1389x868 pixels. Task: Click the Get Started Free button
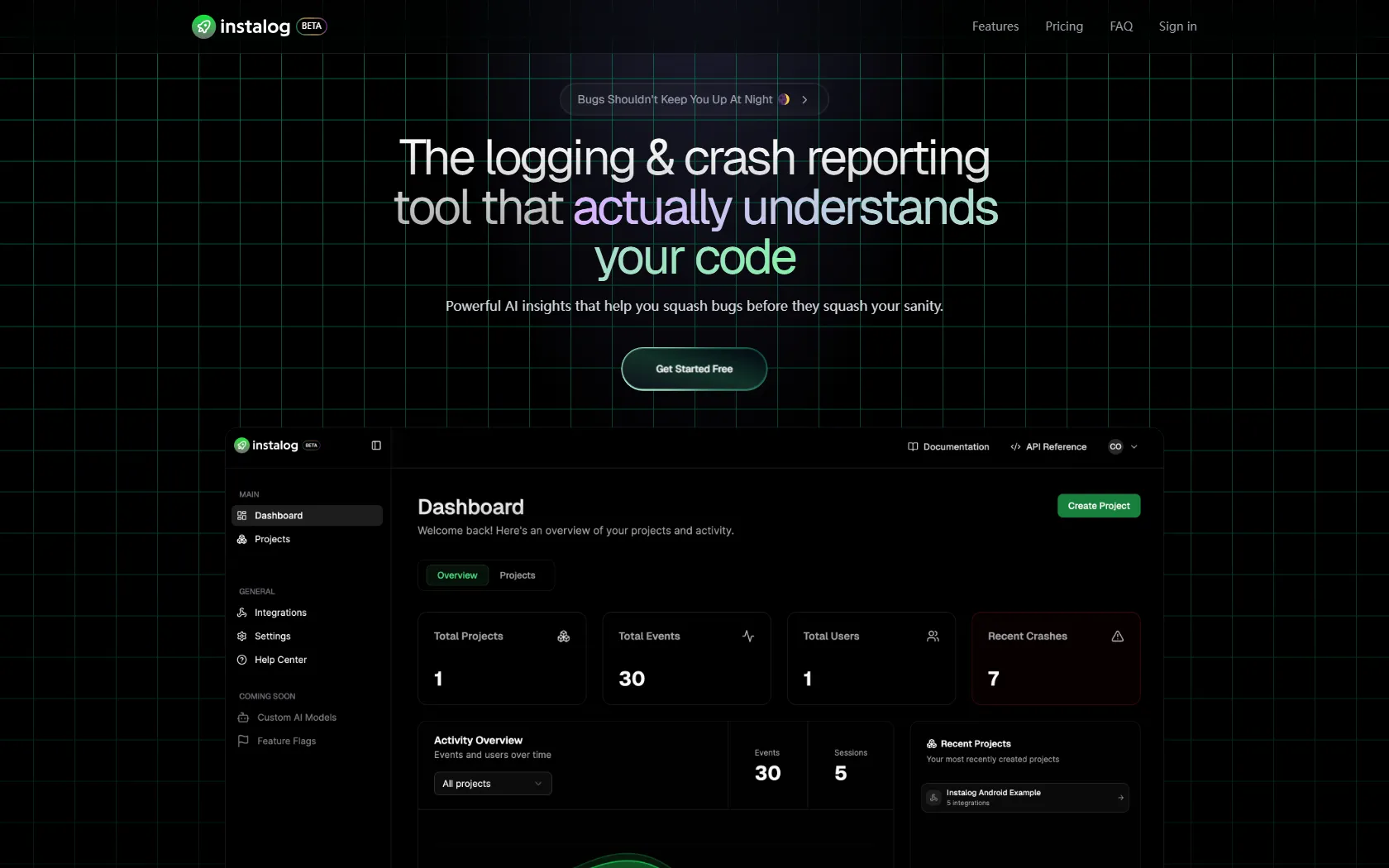coord(694,369)
